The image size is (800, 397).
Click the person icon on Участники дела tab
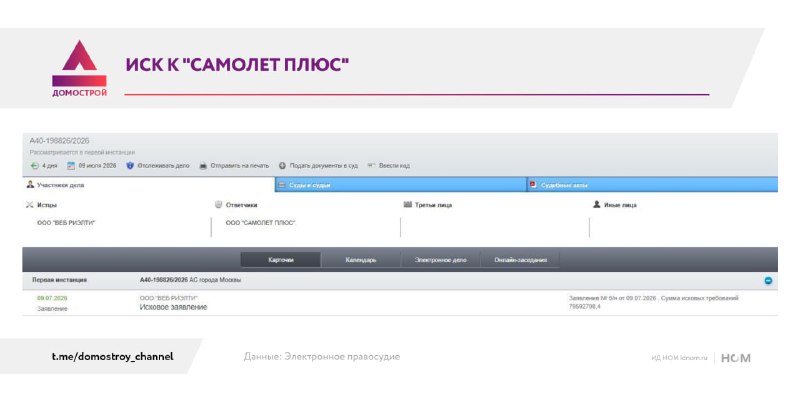pyautogui.click(x=30, y=185)
